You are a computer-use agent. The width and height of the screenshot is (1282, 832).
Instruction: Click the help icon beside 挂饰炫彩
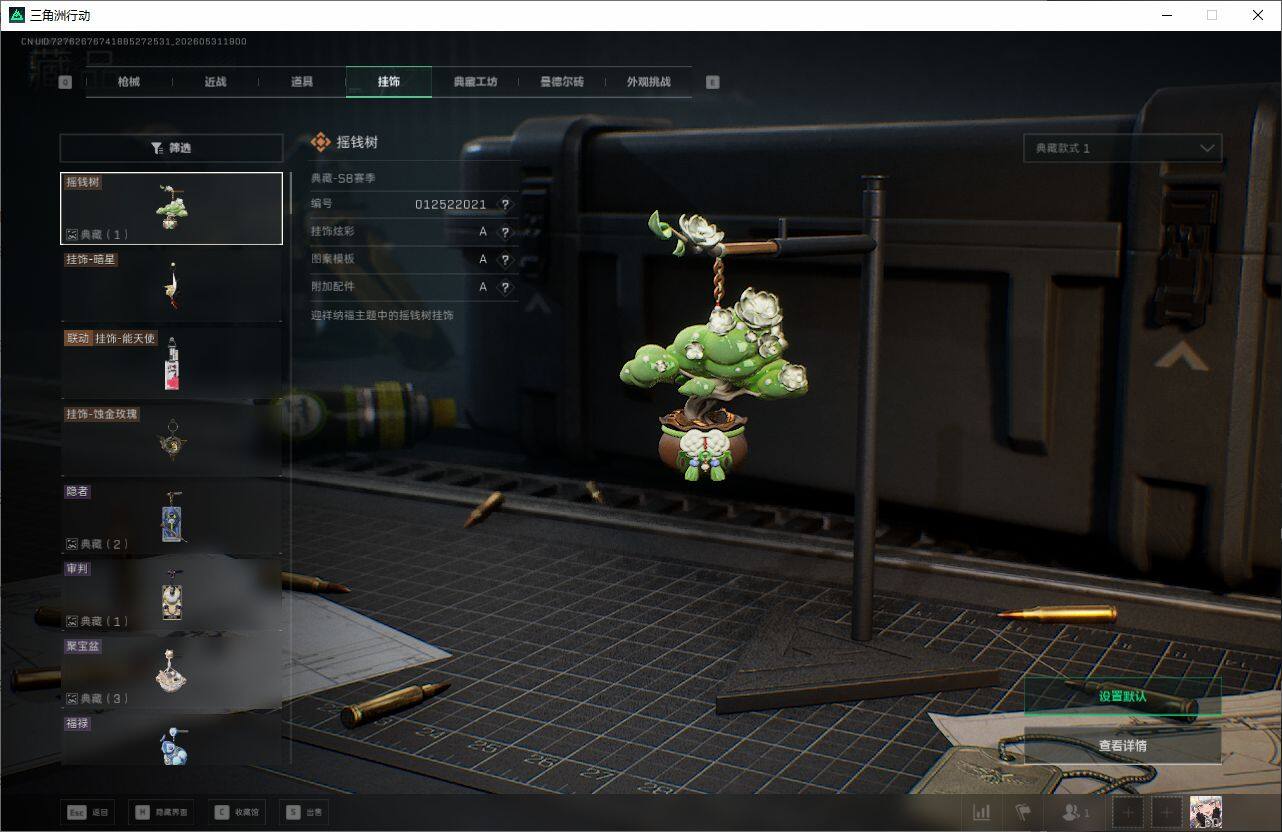(x=505, y=232)
